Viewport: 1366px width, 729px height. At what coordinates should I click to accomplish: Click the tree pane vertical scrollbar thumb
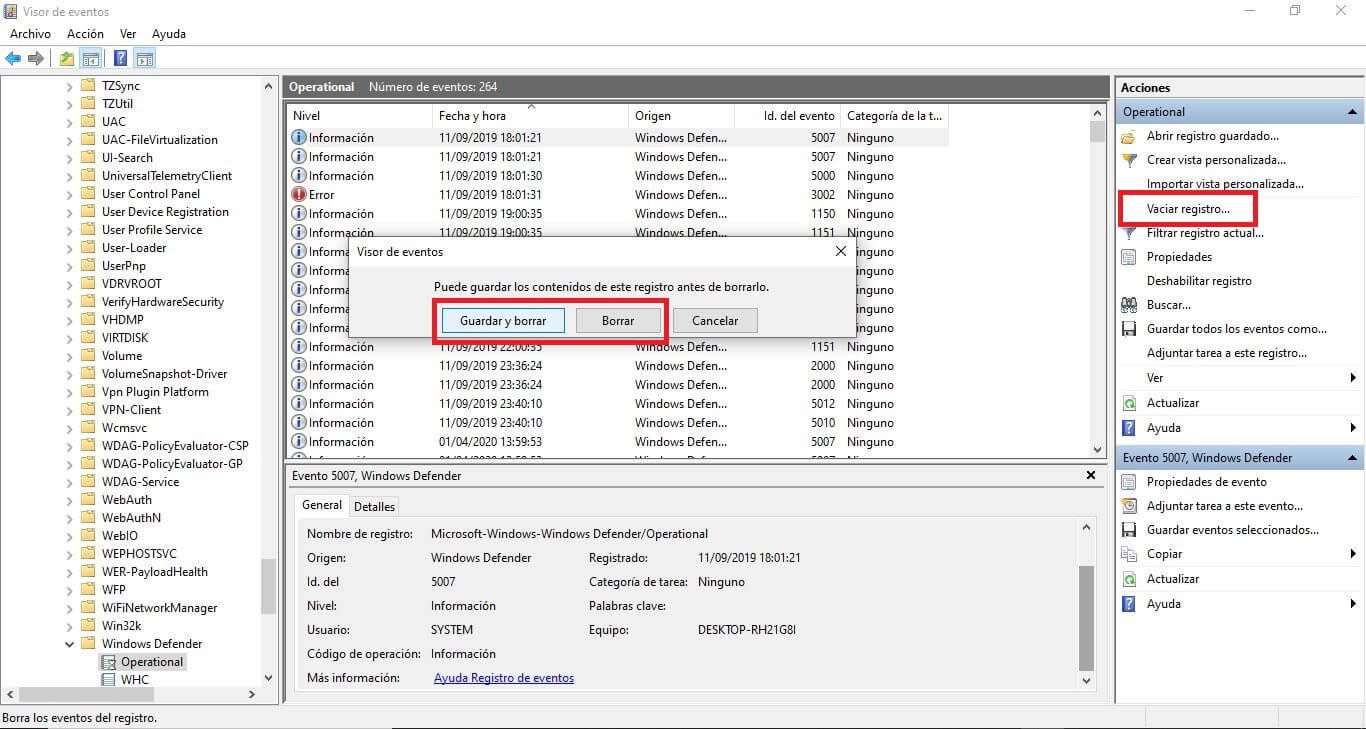click(x=268, y=585)
